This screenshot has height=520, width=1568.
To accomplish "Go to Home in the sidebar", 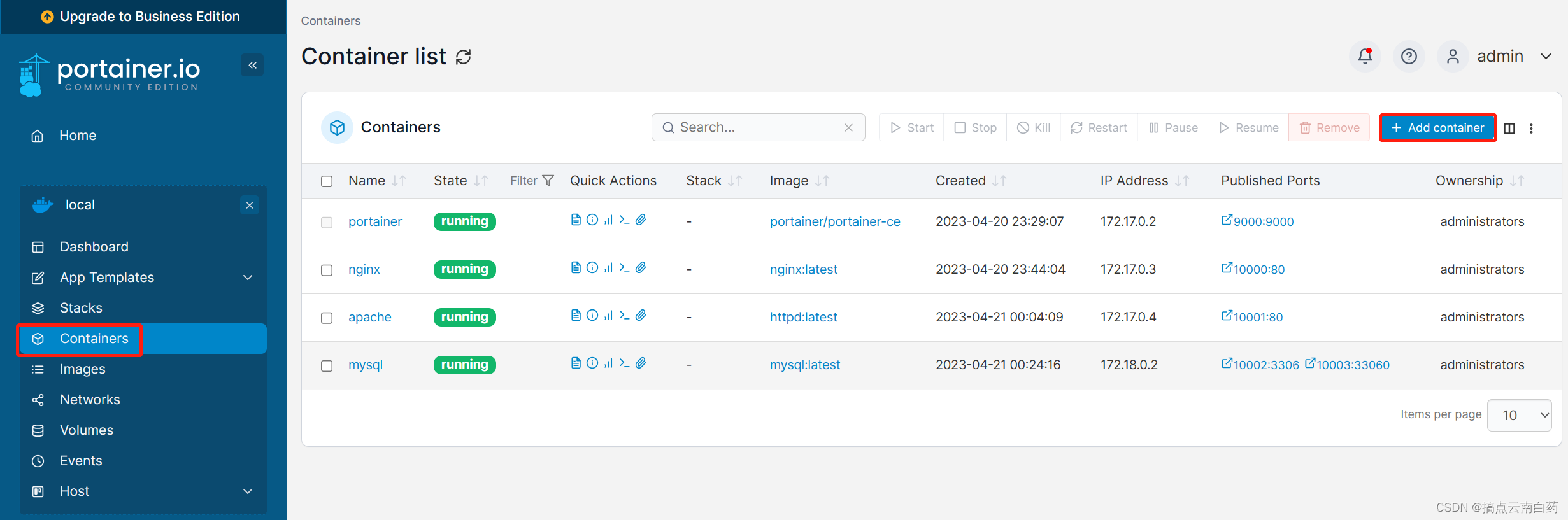I will 143,136.
